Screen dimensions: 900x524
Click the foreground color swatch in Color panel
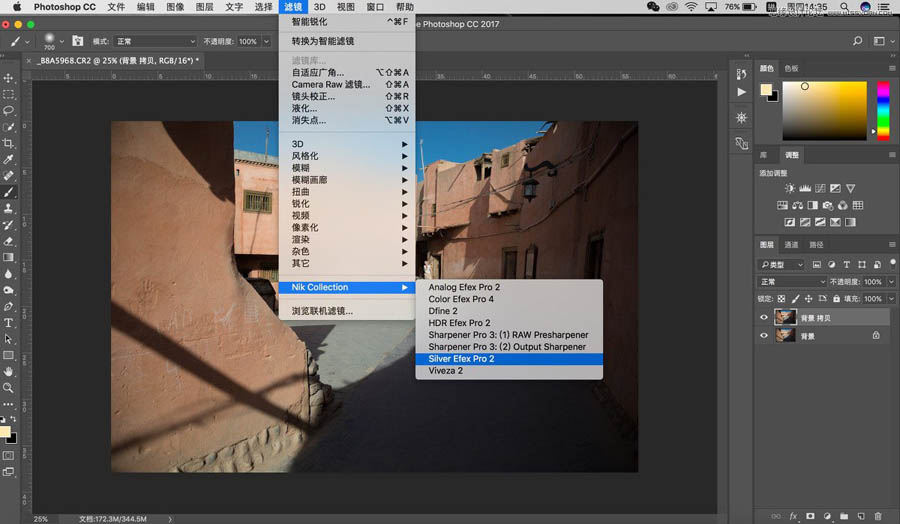[x=766, y=90]
